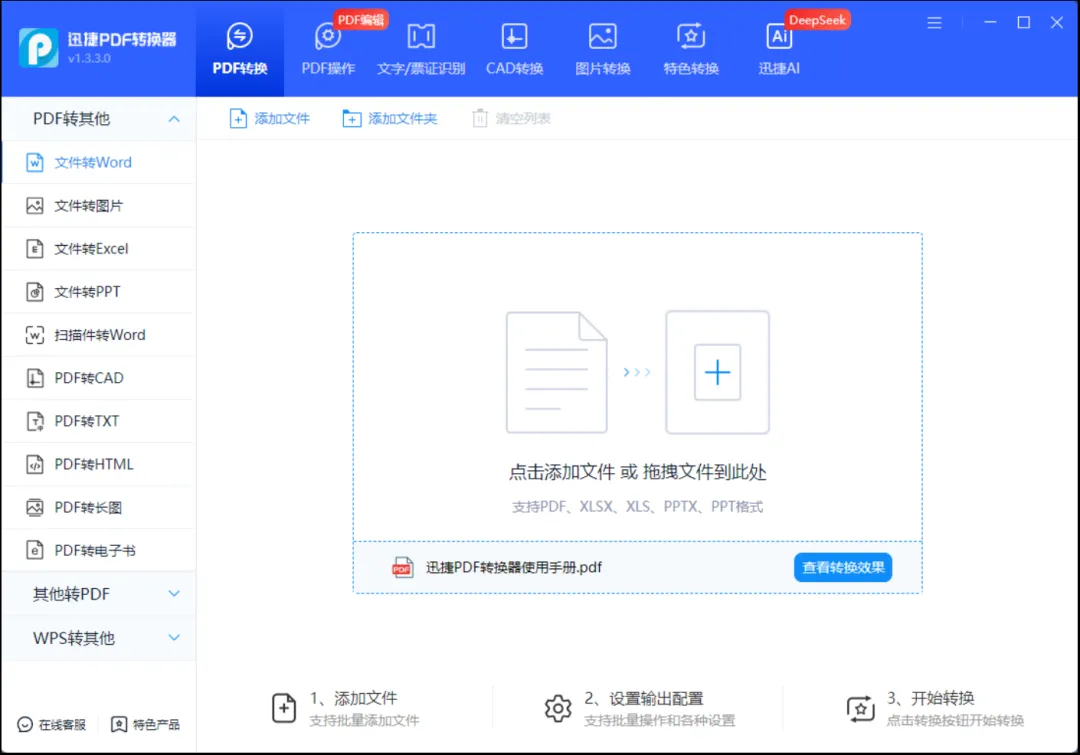Select 文件转PPT in sidebar

click(99, 291)
